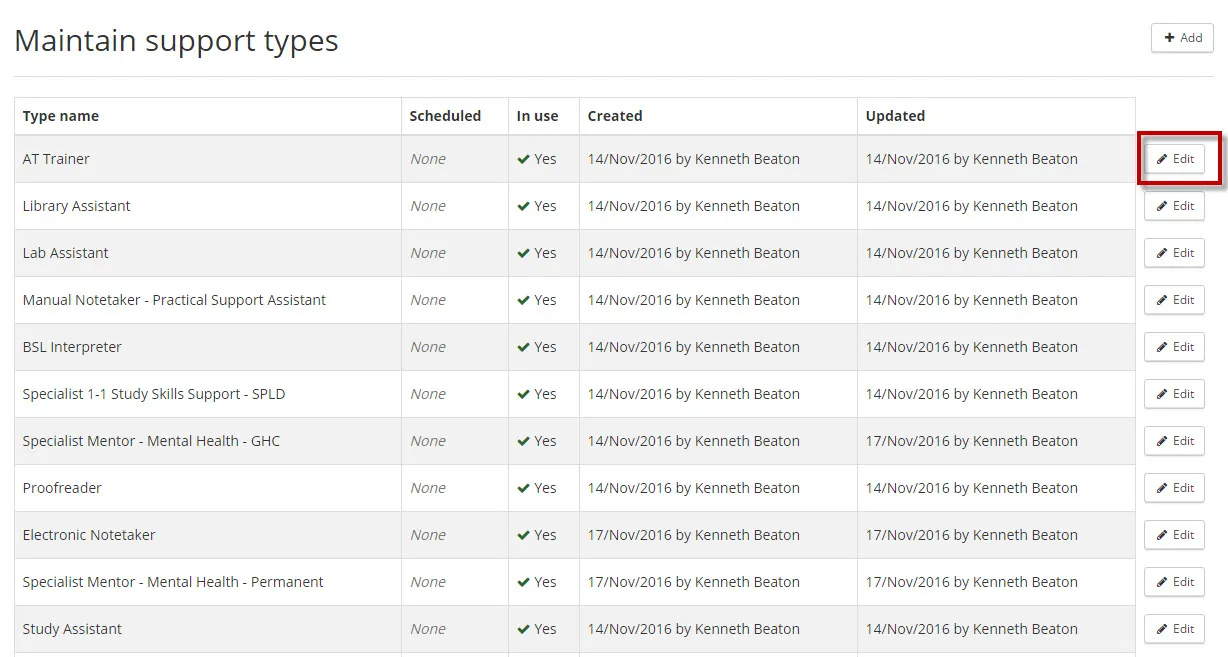Viewport: 1228px width, 657px height.
Task: Edit the Specialist Mentor Mental Health Permanent entry
Action: pos(1174,582)
